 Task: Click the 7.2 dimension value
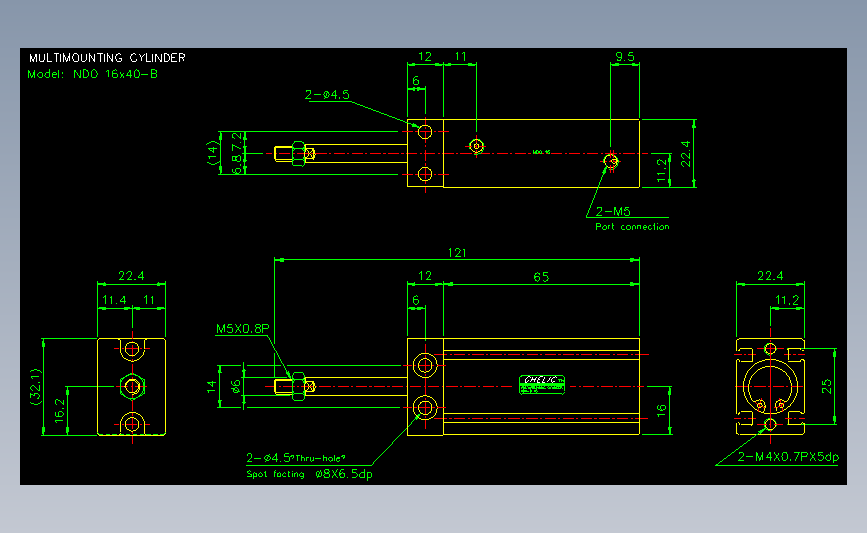[237, 141]
